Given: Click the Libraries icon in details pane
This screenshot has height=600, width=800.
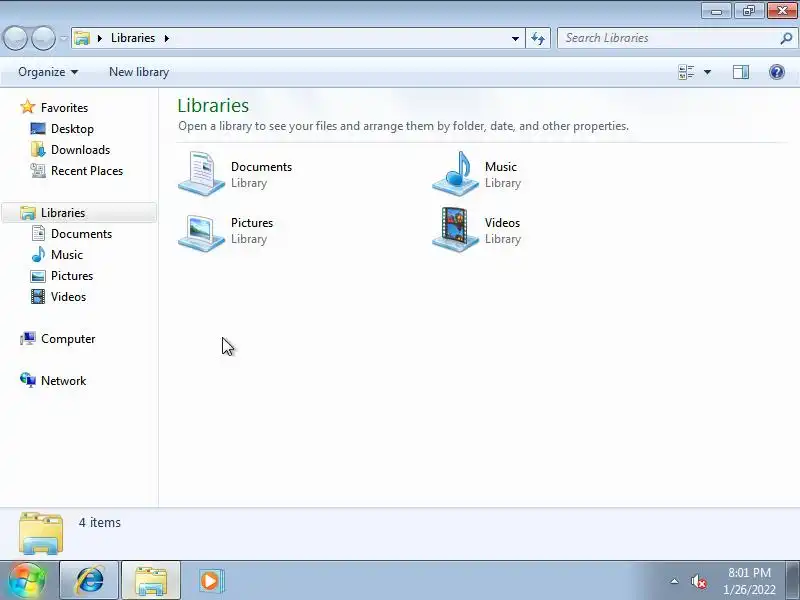Looking at the screenshot, I should [41, 534].
